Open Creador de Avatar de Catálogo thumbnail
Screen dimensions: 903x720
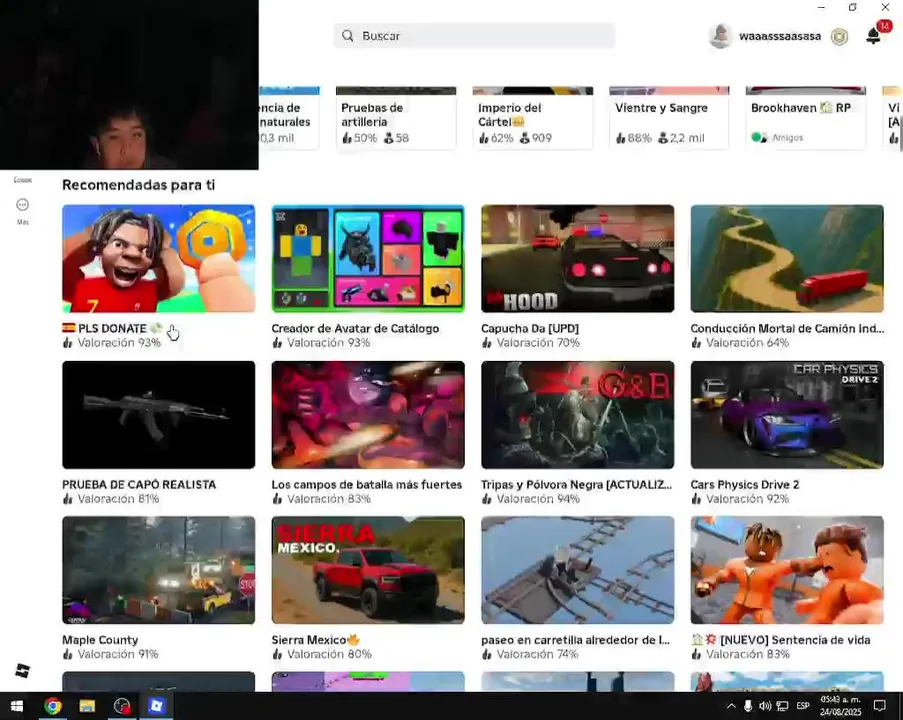368,259
